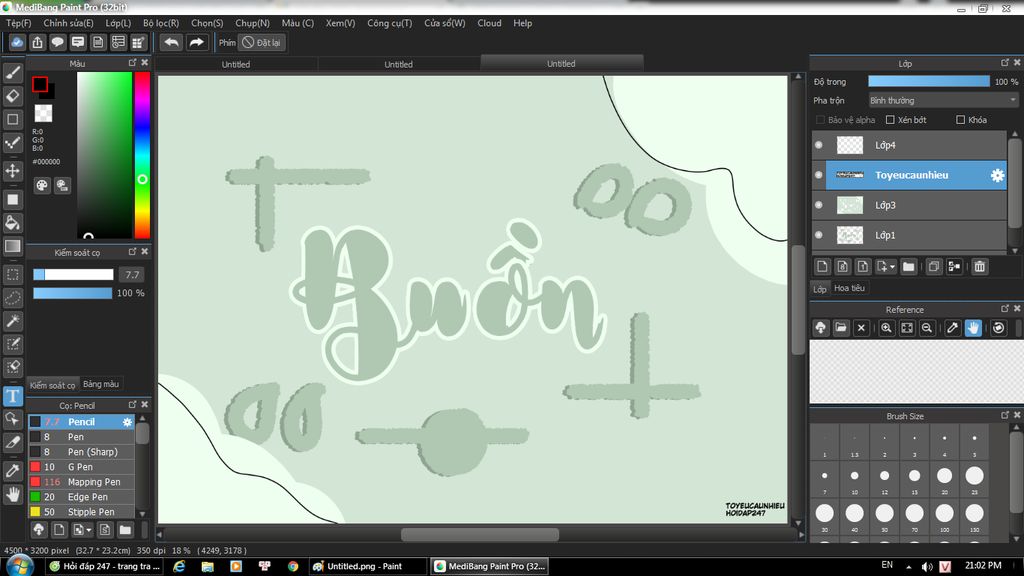
Task: Open the Pha trộn blend mode dropdown
Action: pos(943,101)
